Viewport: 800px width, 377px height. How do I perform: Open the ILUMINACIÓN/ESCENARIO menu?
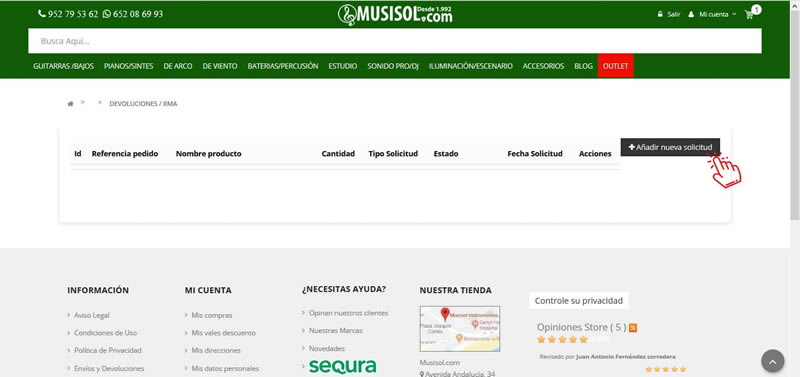click(471, 66)
